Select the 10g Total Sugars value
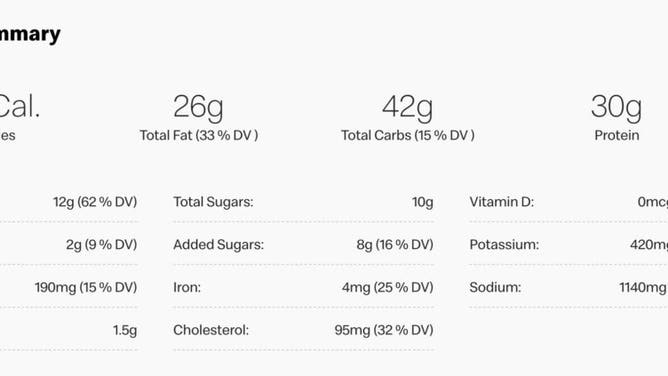Screen dimensions: 668x376 (x=423, y=202)
